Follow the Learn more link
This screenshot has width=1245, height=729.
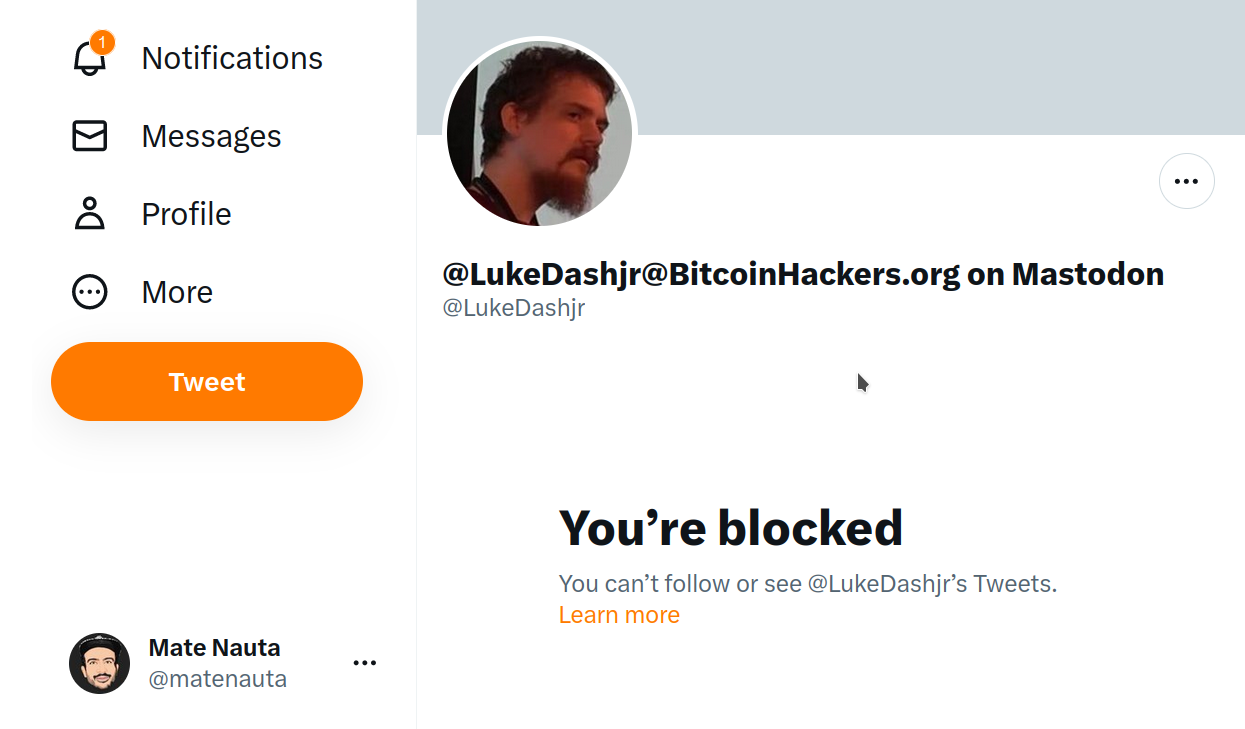(619, 615)
